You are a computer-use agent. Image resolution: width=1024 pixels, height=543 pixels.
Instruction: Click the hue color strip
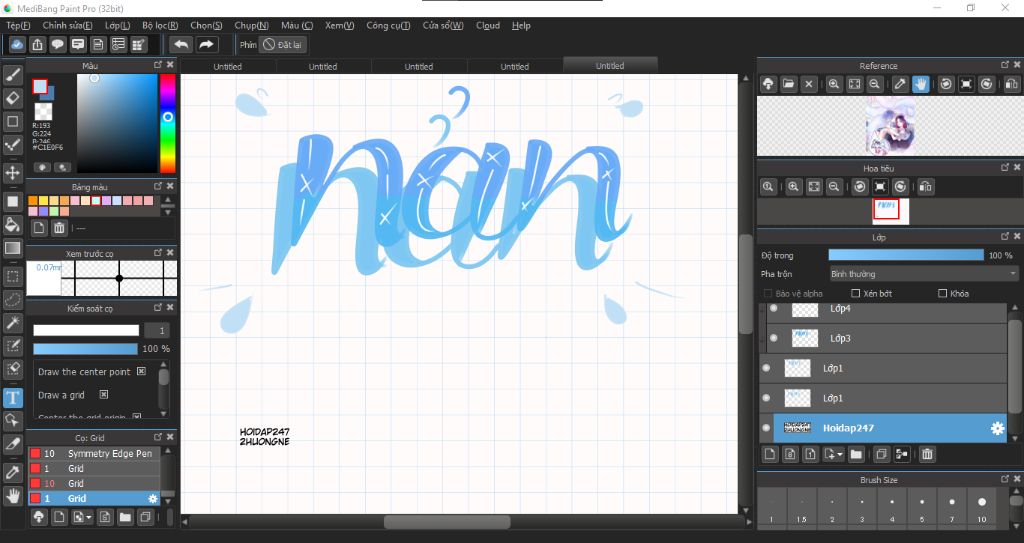coord(168,123)
